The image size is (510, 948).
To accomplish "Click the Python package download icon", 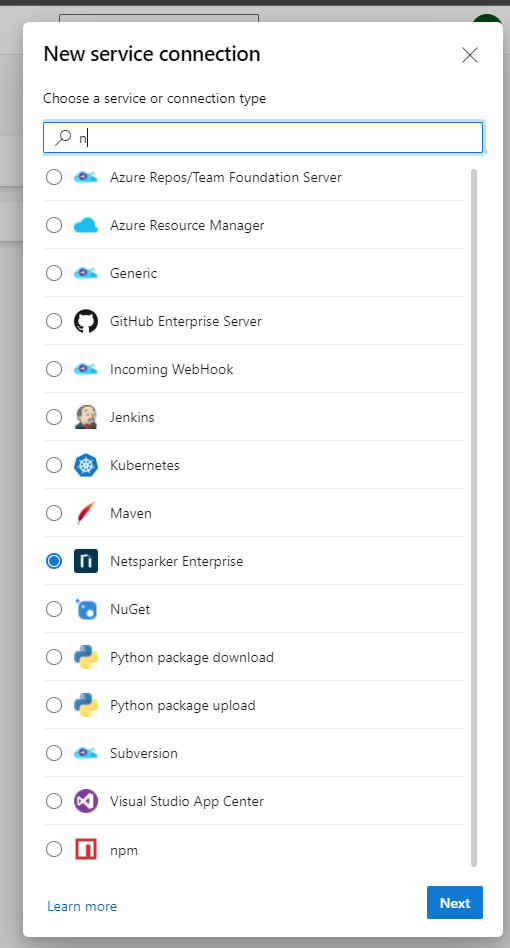I will [86, 657].
